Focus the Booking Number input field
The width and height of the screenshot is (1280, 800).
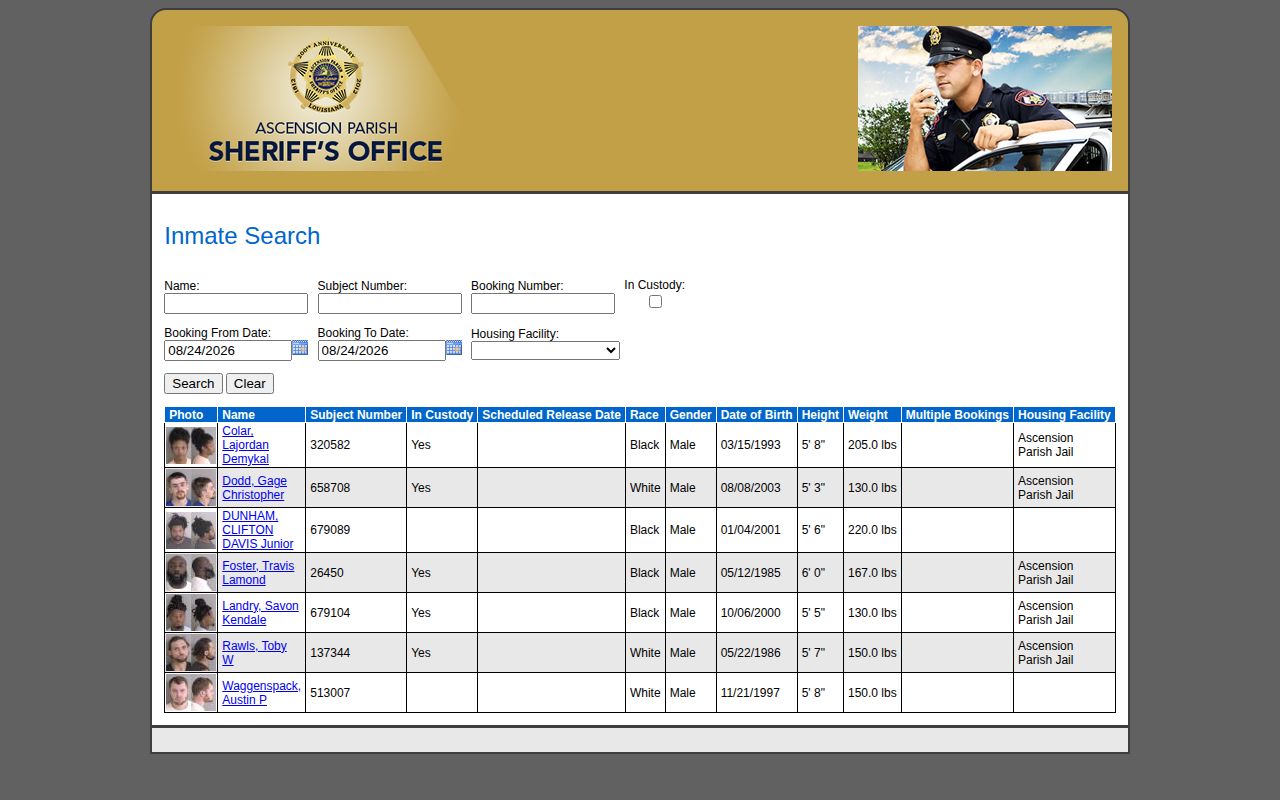tap(543, 303)
